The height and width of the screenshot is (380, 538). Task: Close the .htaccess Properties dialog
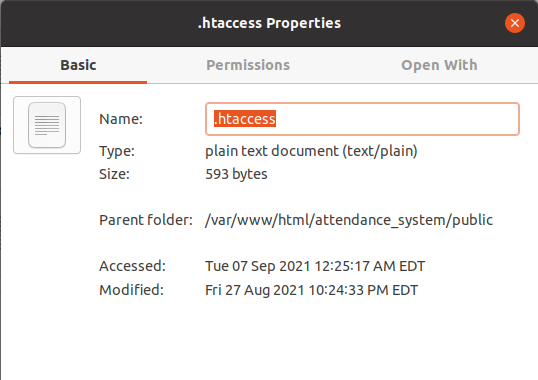point(514,23)
